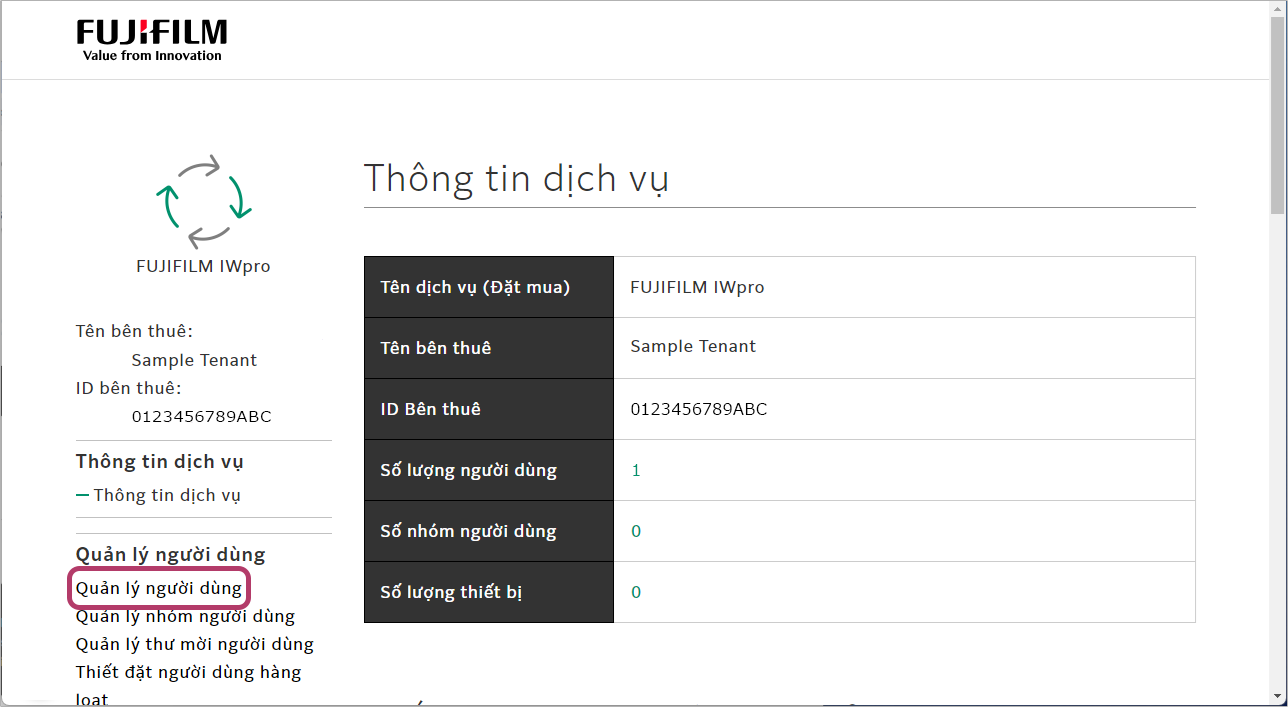Click sidebar section heading Thông tin dịch vụ

pos(160,461)
